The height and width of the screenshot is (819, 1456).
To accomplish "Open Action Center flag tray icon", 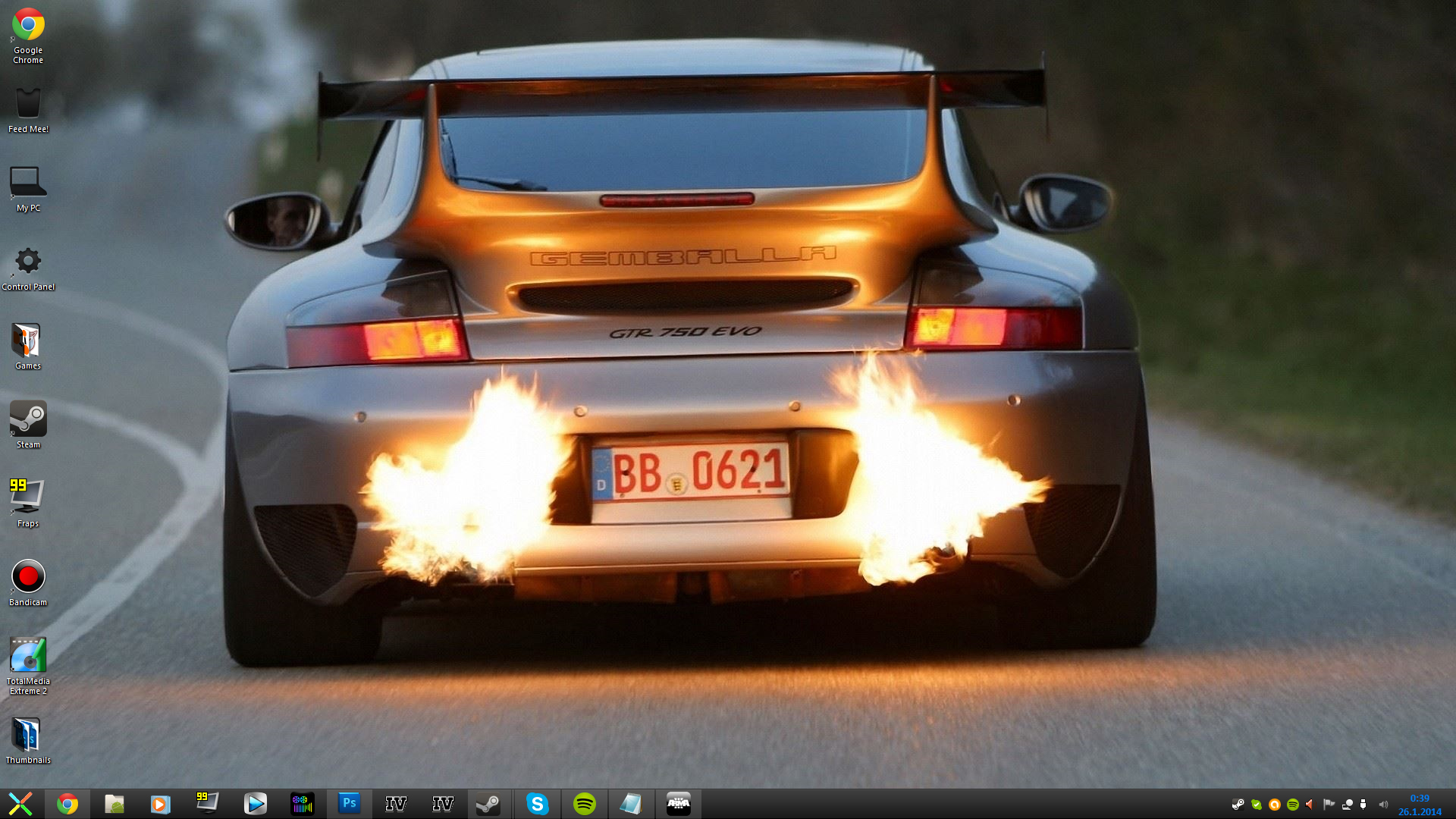I will [x=1329, y=805].
